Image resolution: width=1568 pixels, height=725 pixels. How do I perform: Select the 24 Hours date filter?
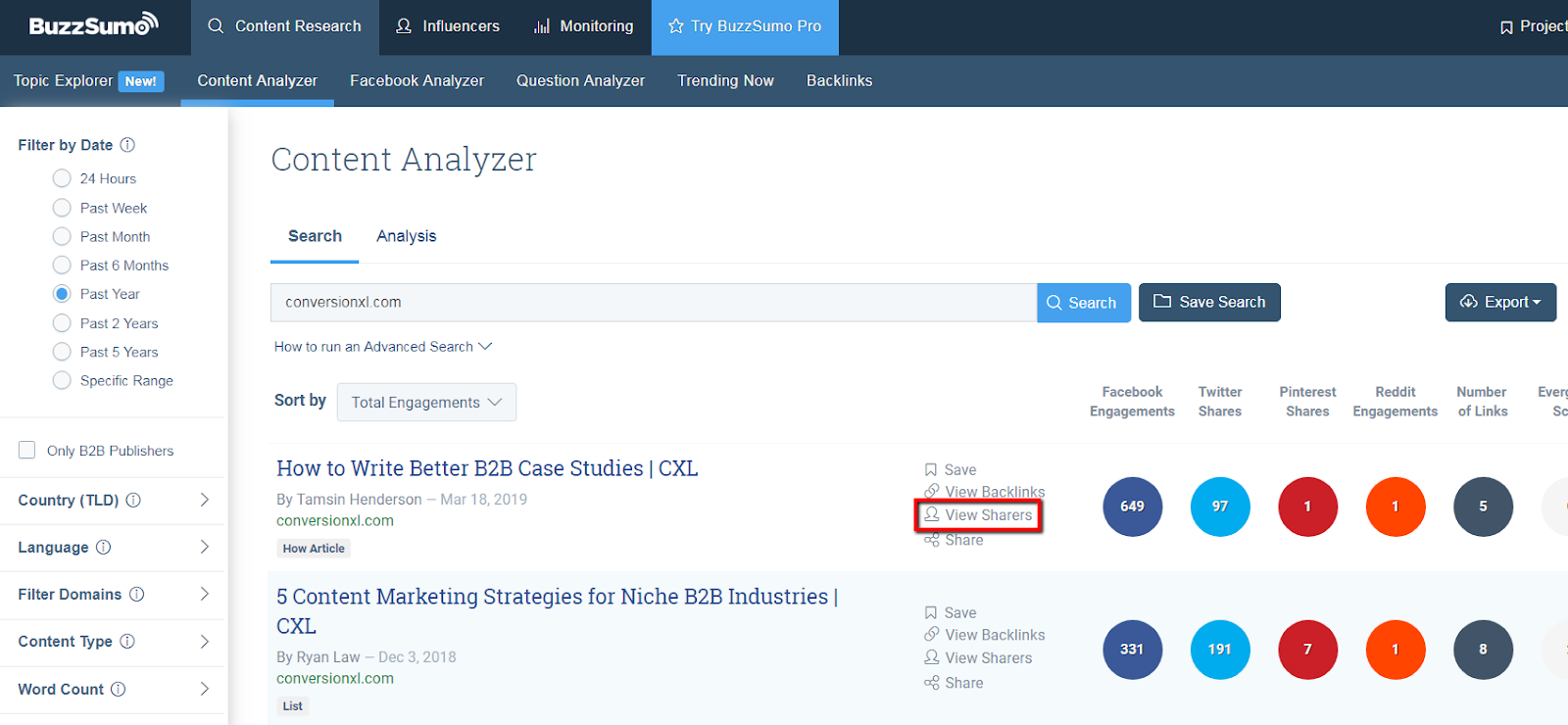[x=62, y=178]
